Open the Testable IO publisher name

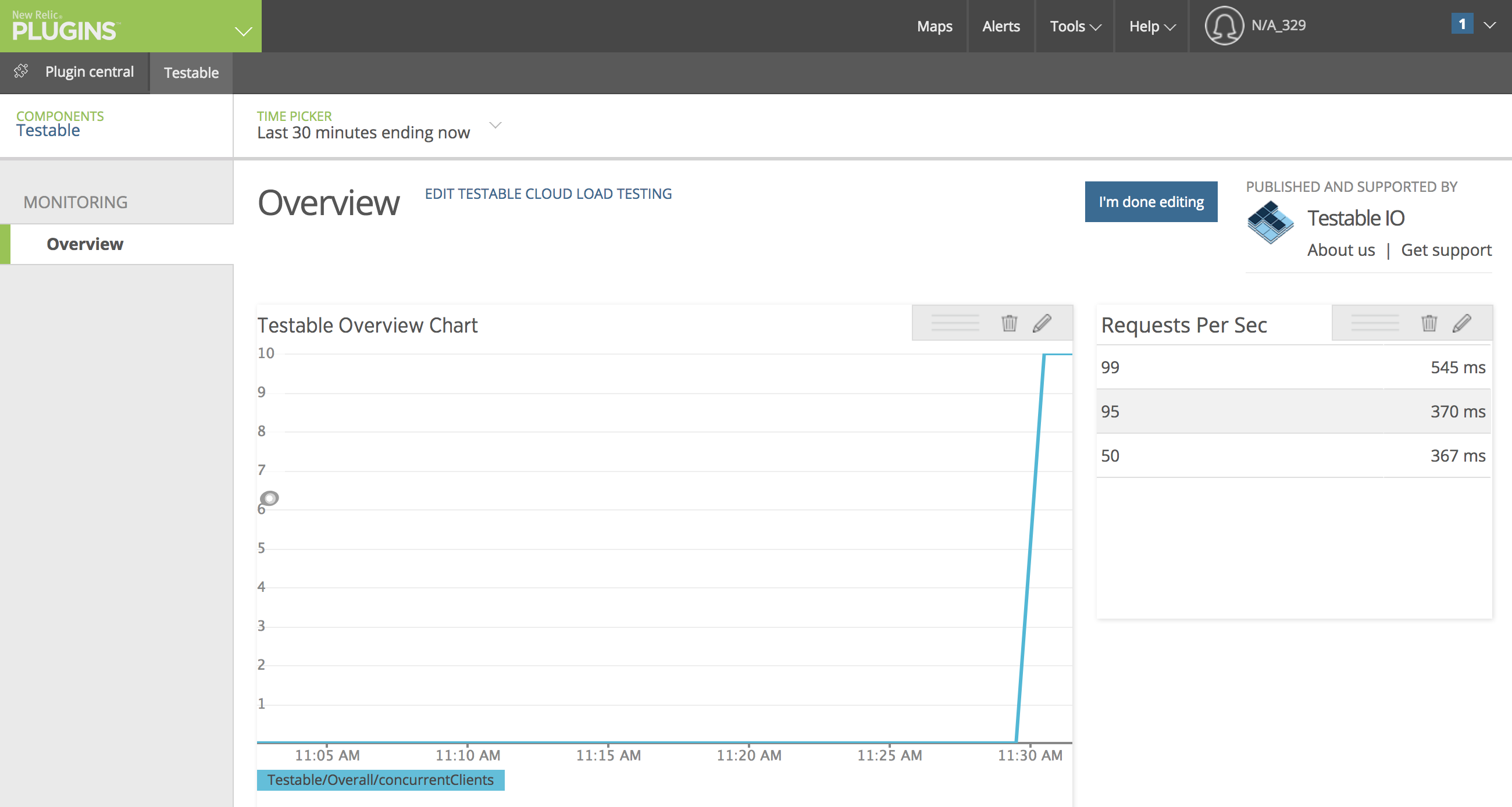tap(1356, 218)
